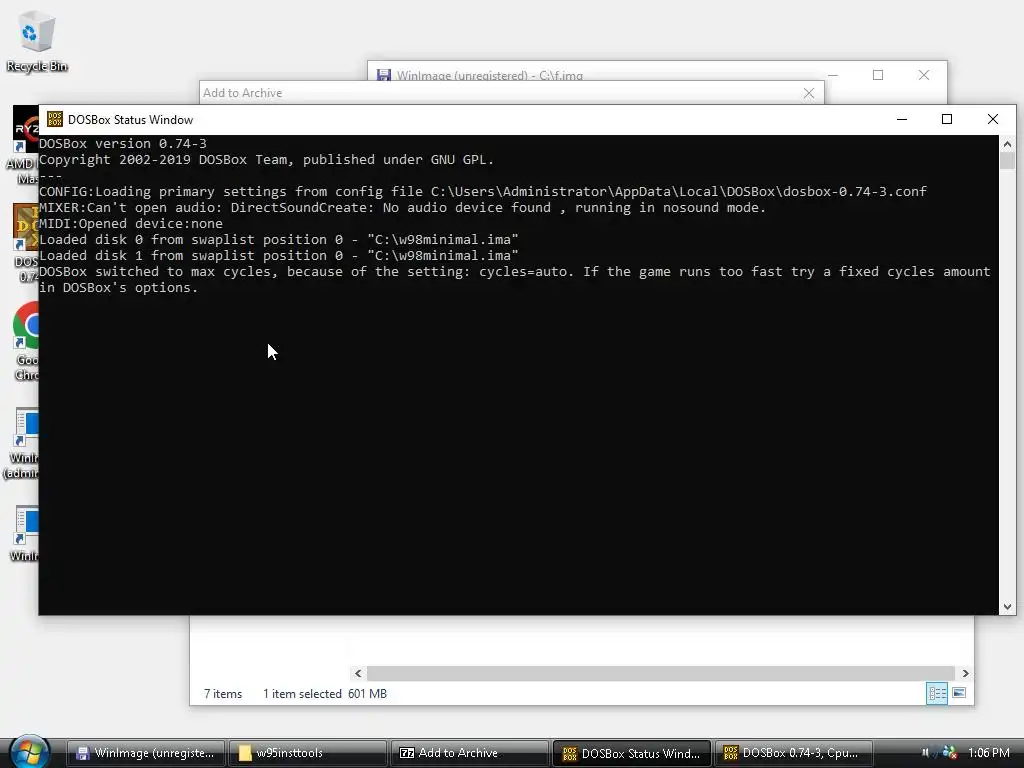Click the 'Loaded disk 1' console line
Viewport: 1024px width, 768px height.
pos(279,255)
